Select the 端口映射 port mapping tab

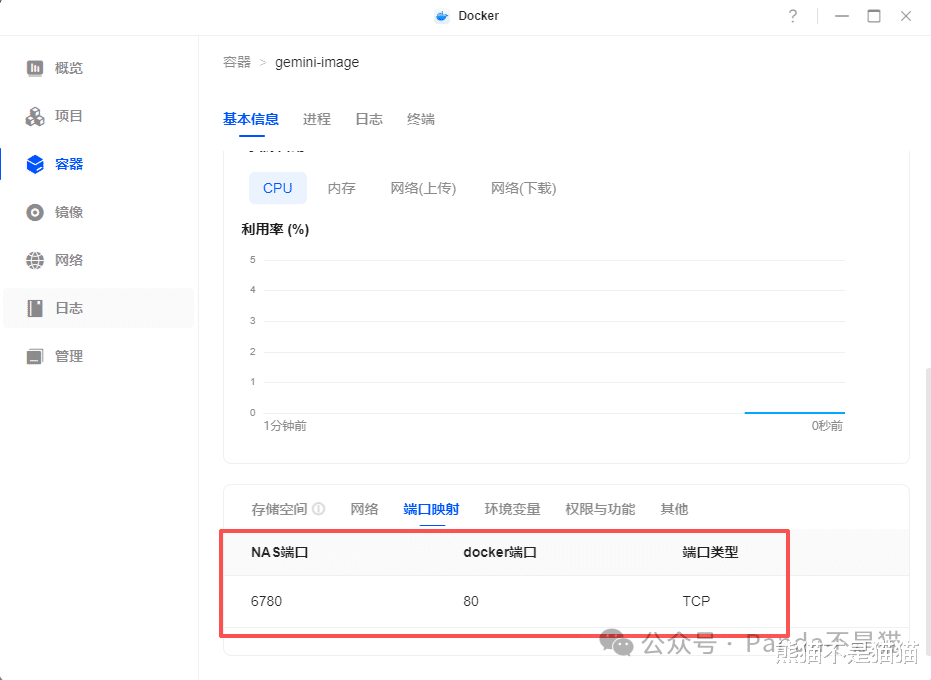(x=432, y=509)
